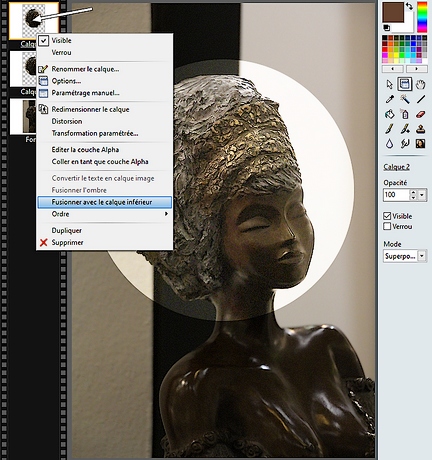
Task: Choose the Spray can tool
Action: pos(405,114)
